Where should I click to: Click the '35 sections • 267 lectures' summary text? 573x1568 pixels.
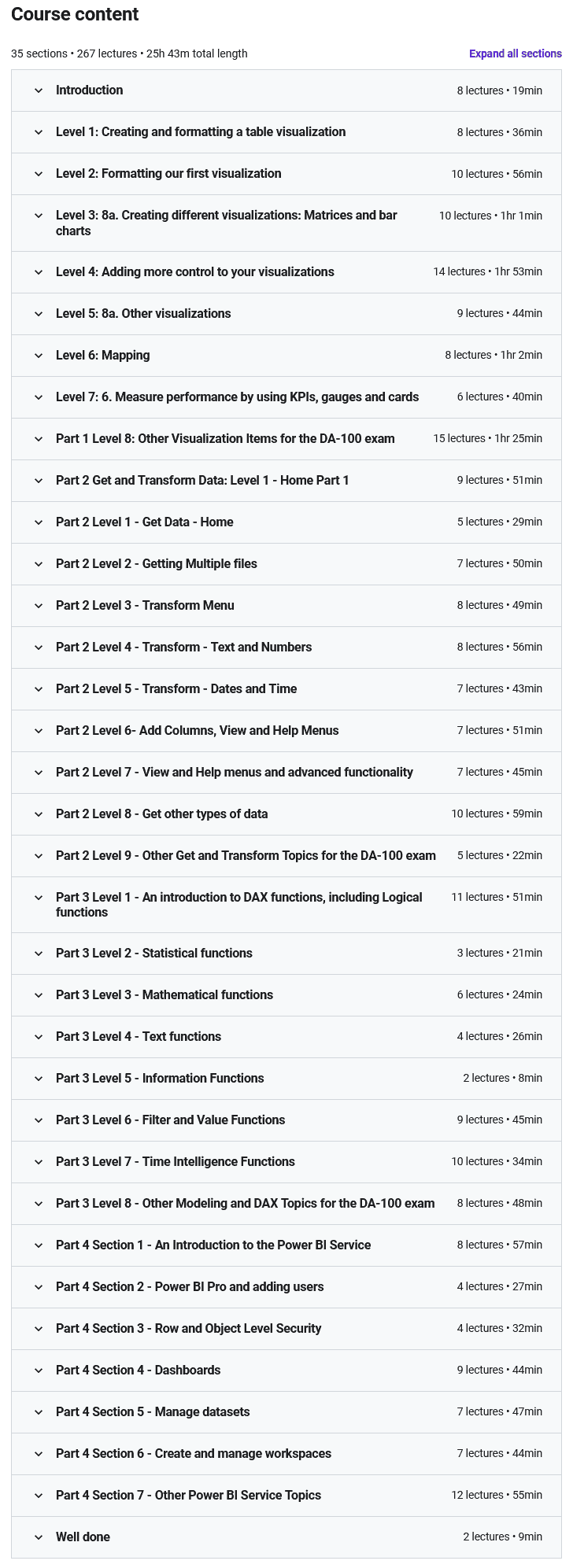[x=129, y=53]
